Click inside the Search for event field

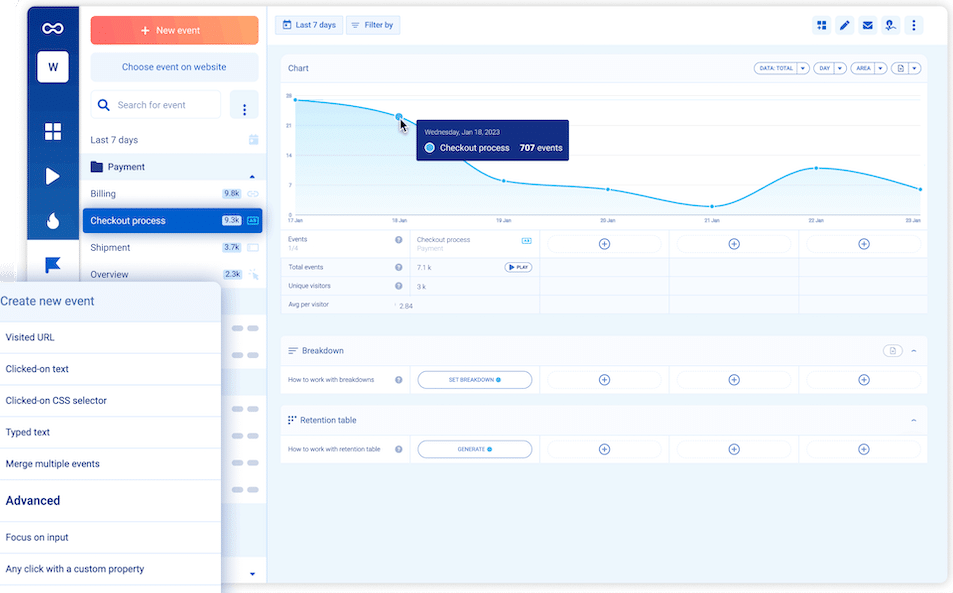pos(160,104)
